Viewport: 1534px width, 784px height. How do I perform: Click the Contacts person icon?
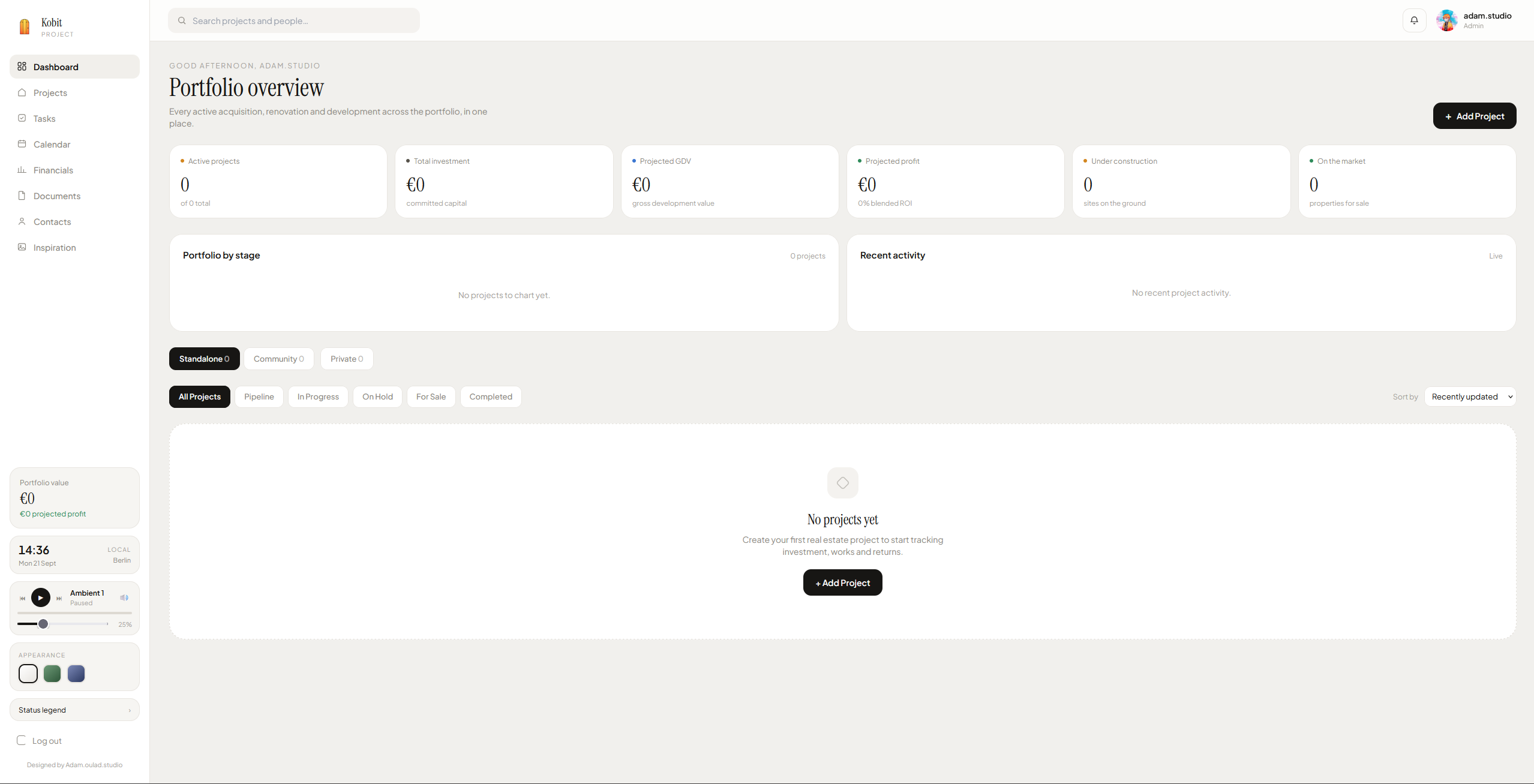point(22,221)
